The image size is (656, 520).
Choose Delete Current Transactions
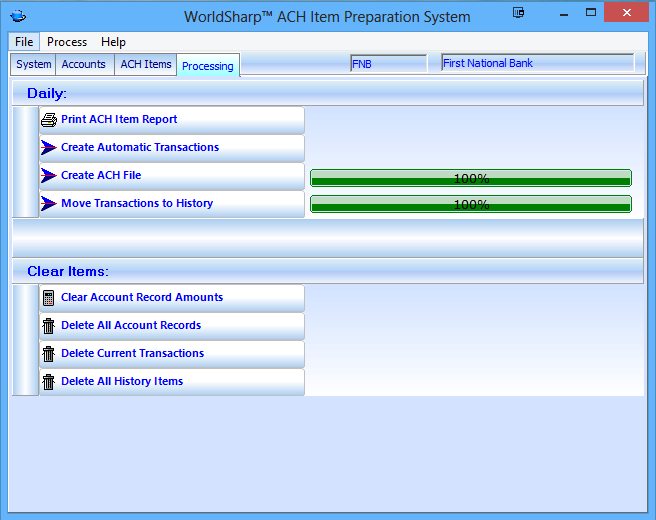(x=172, y=354)
